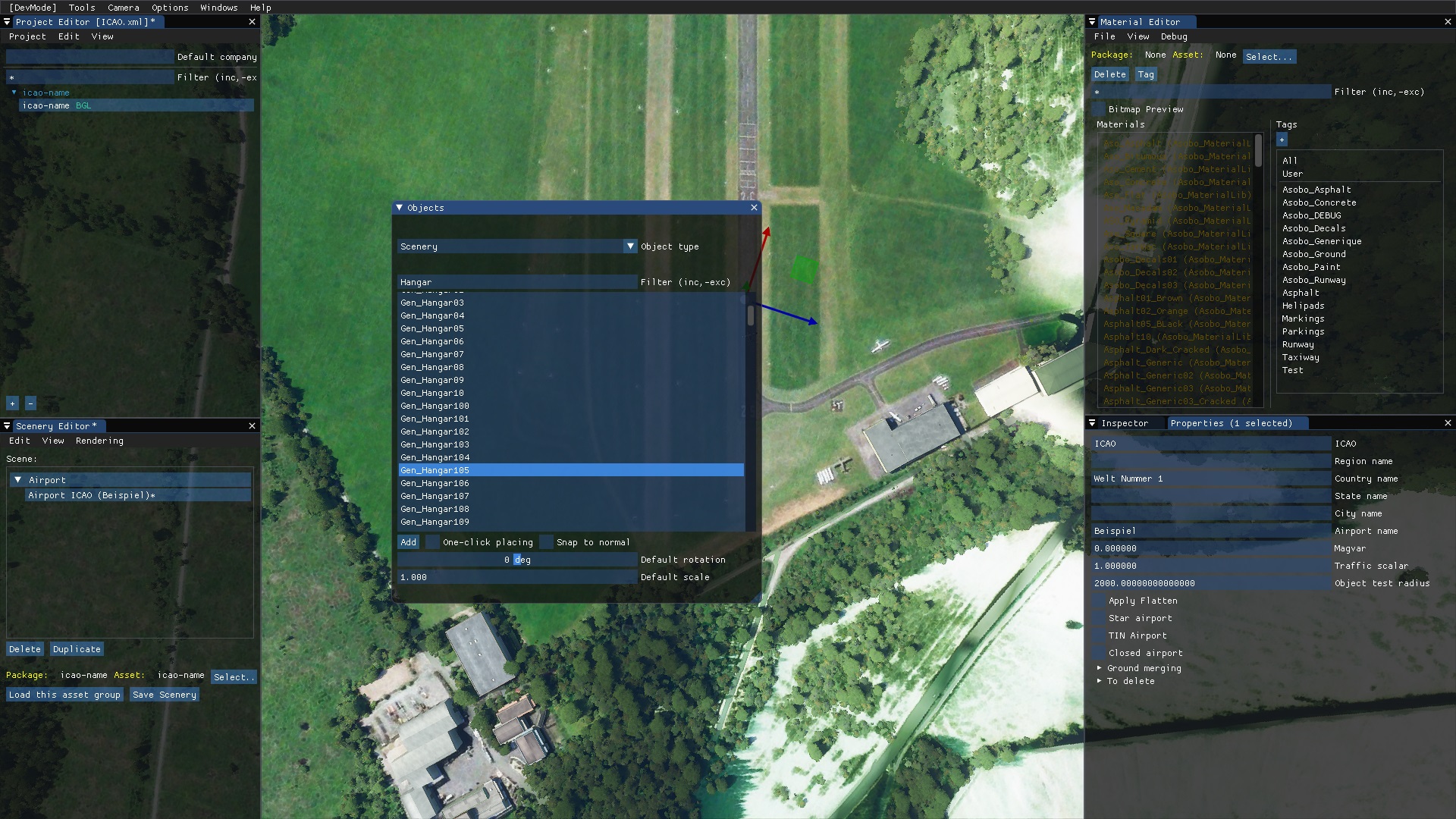
Task: Collapse the Scenery Editor panel triangle
Action: tap(7, 426)
